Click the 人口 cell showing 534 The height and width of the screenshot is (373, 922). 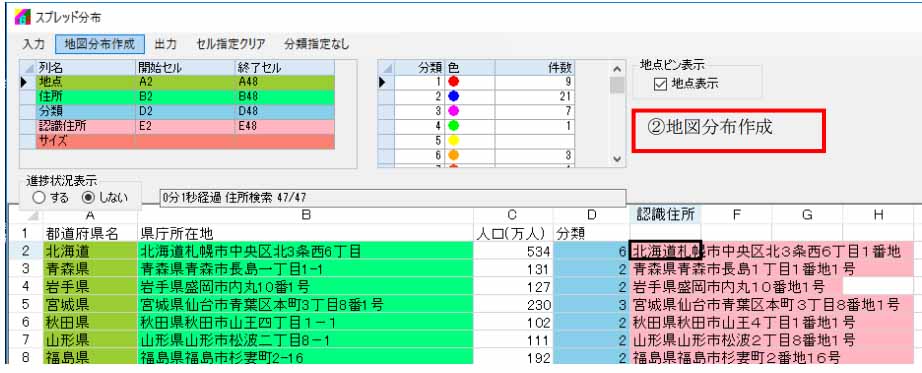pyautogui.click(x=513, y=252)
